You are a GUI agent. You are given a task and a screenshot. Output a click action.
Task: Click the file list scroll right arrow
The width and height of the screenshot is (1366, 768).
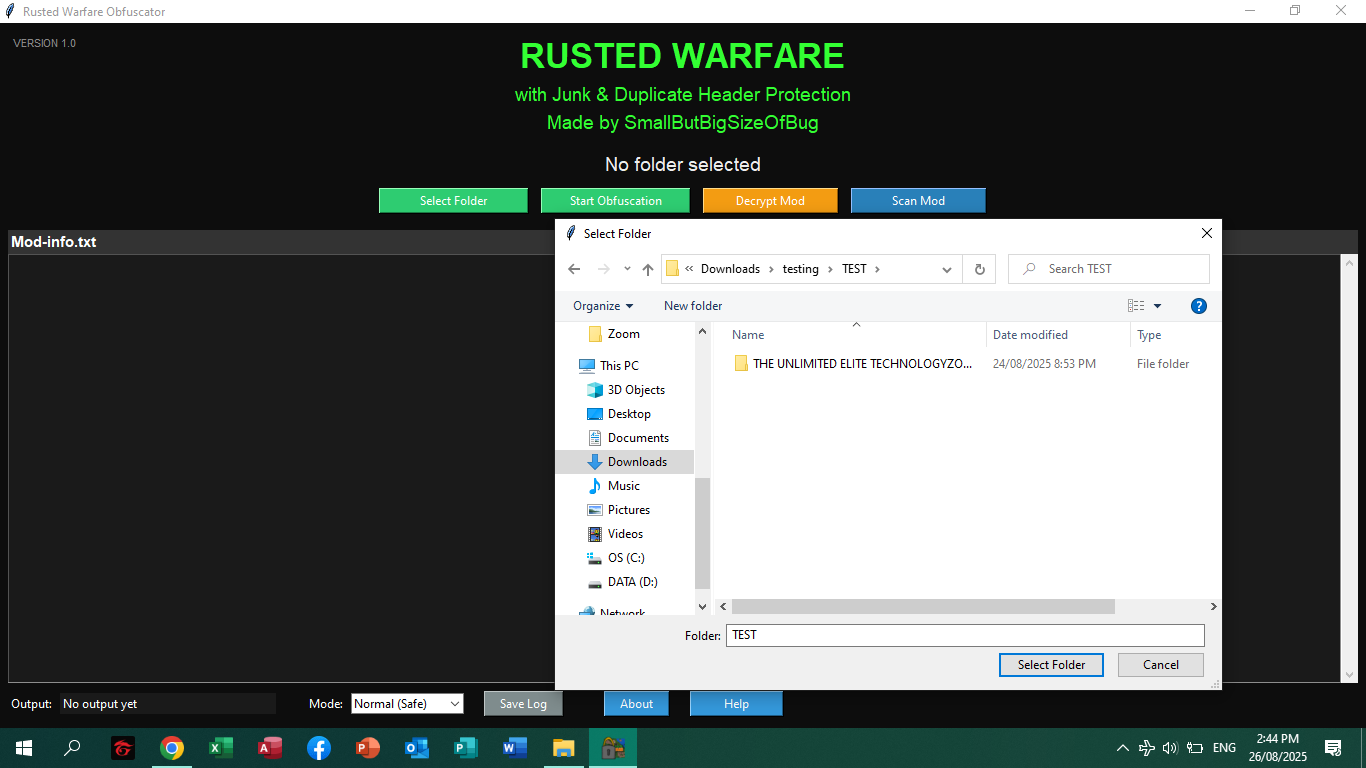tap(1213, 606)
